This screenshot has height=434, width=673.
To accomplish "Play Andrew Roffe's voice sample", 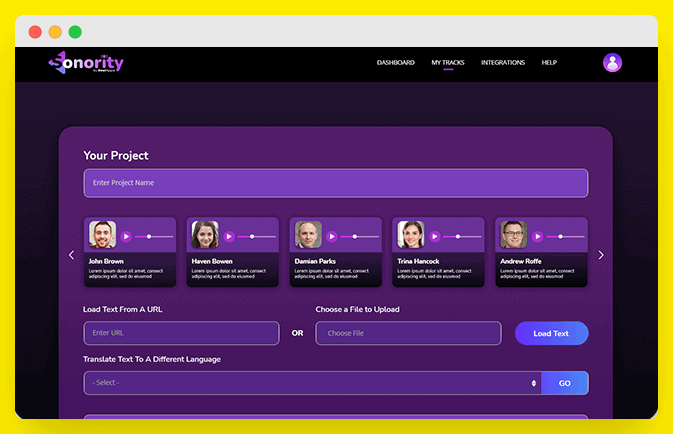I will coord(537,237).
